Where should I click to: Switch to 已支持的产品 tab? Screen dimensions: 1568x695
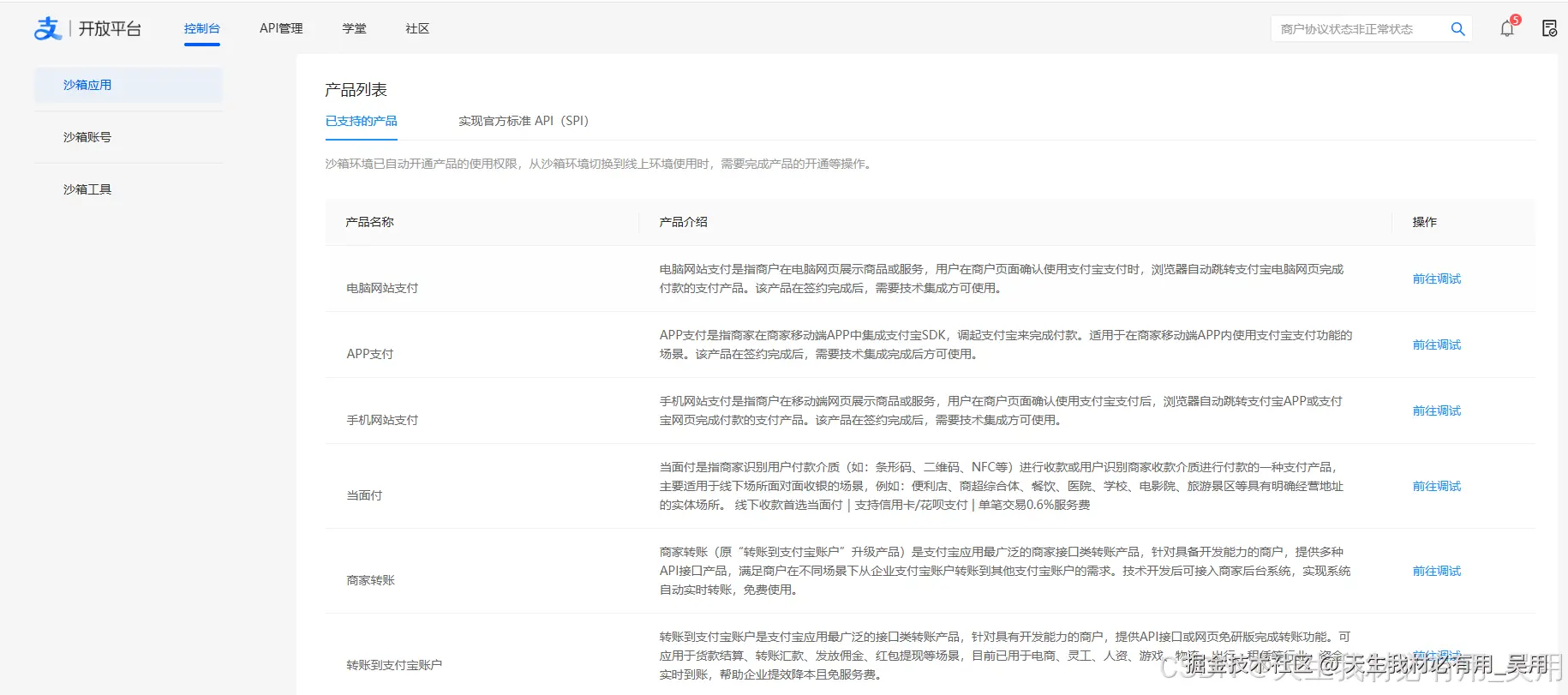tap(361, 121)
